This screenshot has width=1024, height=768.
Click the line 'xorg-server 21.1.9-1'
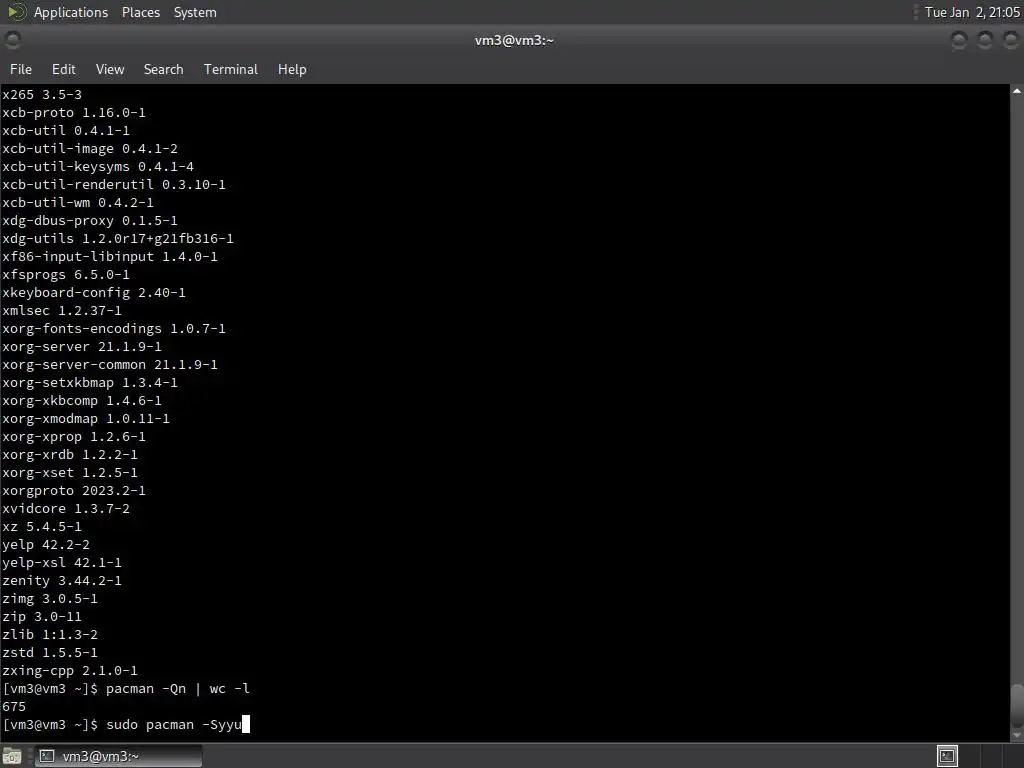82,347
